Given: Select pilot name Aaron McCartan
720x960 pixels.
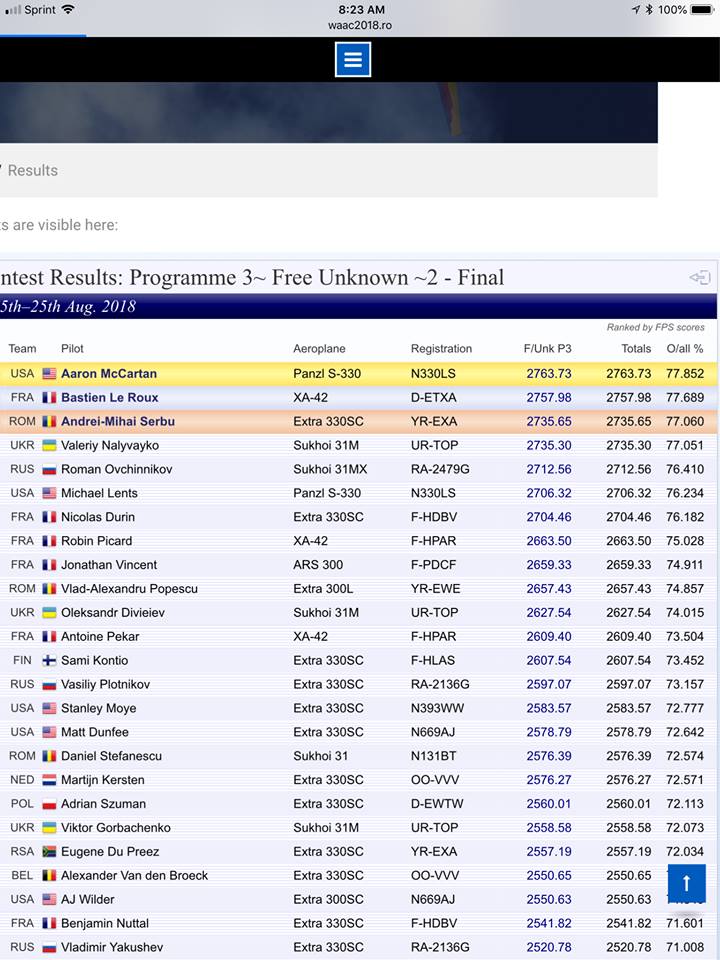Looking at the screenshot, I should tap(109, 373).
